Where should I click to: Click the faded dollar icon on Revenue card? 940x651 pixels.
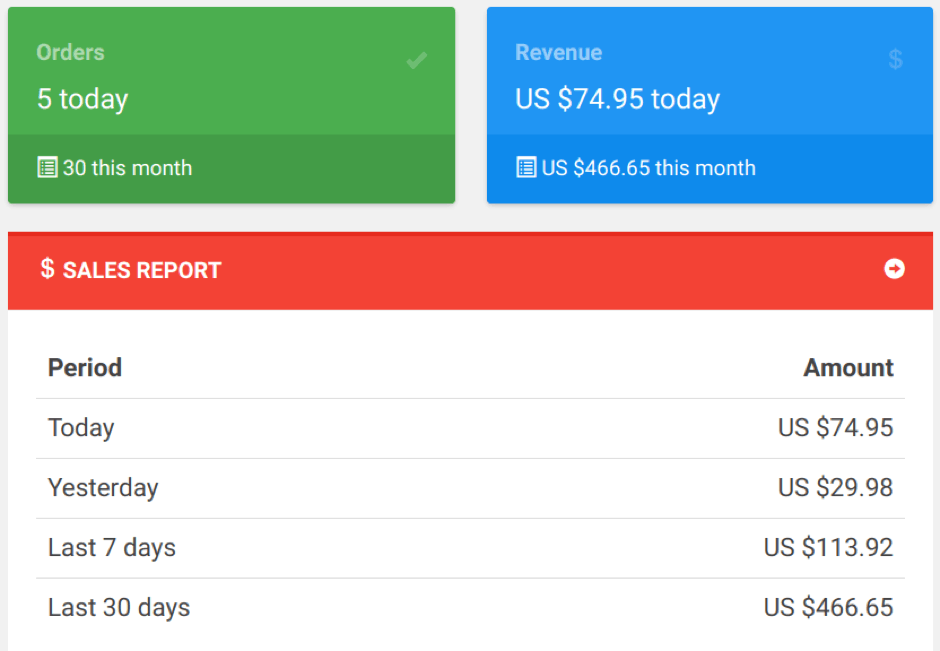[895, 60]
